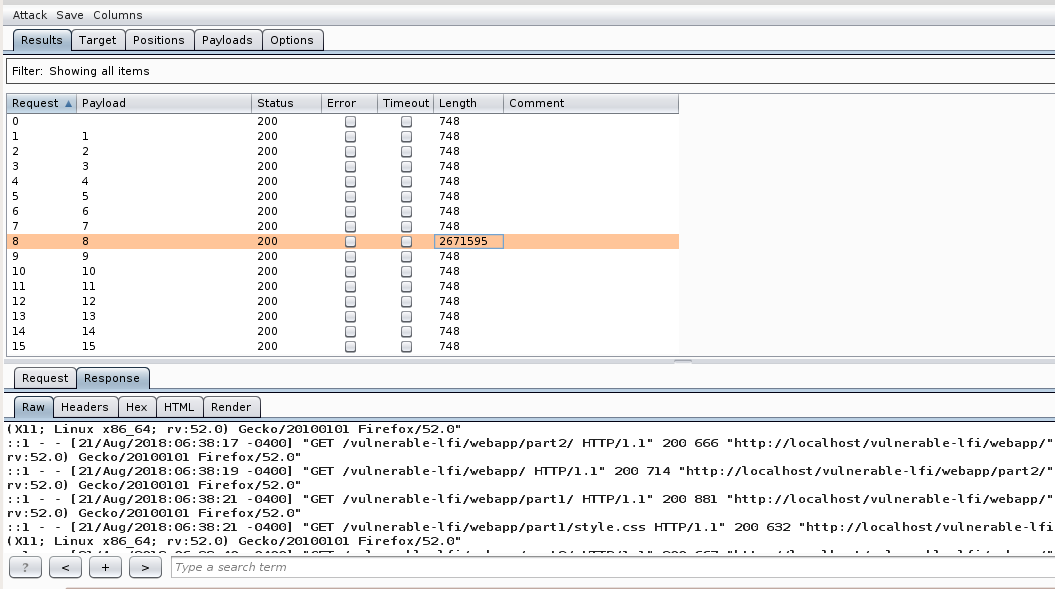Toggle the Error checkbox on request 8
Screen dimensions: 1055x589
pos(350,241)
